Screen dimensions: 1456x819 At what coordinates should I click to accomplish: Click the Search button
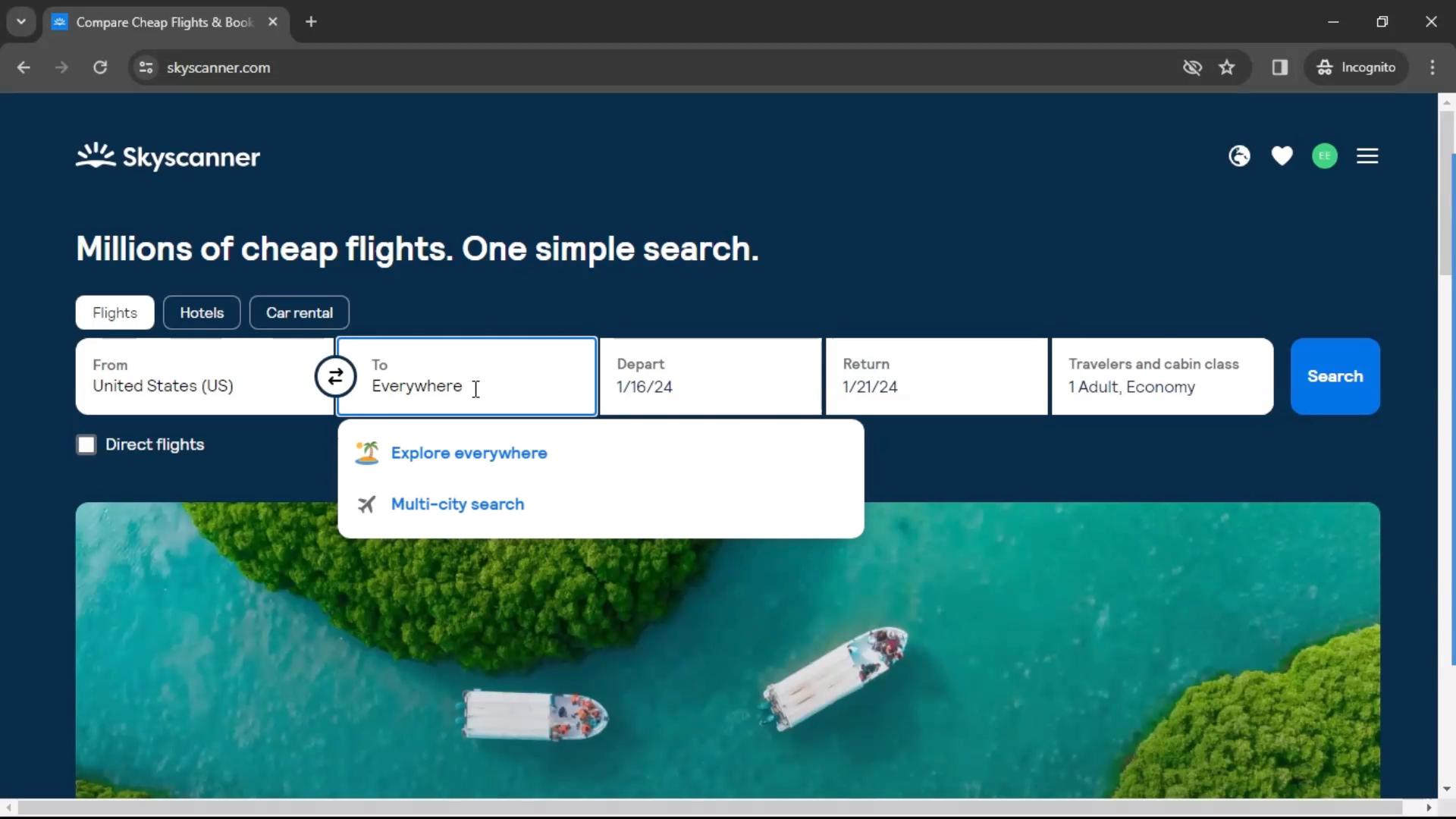(1336, 376)
